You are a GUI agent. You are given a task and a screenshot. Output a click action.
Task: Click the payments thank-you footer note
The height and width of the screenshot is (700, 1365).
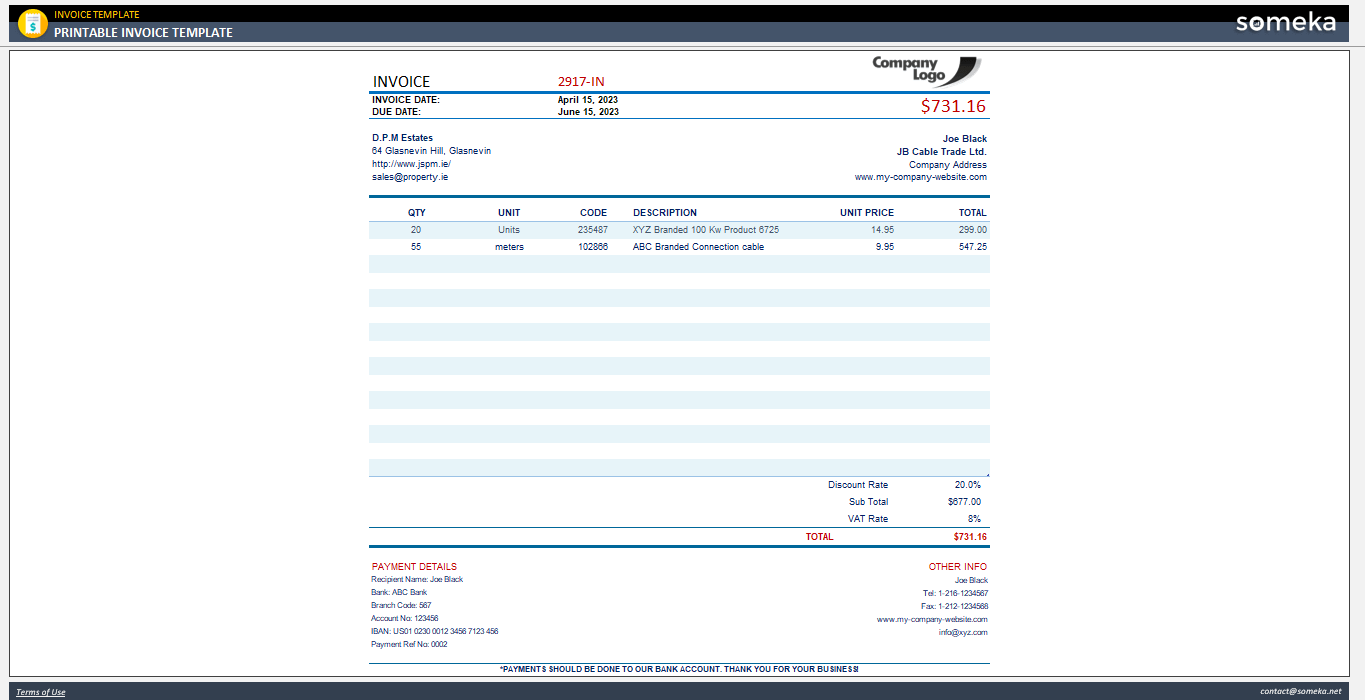(x=679, y=668)
